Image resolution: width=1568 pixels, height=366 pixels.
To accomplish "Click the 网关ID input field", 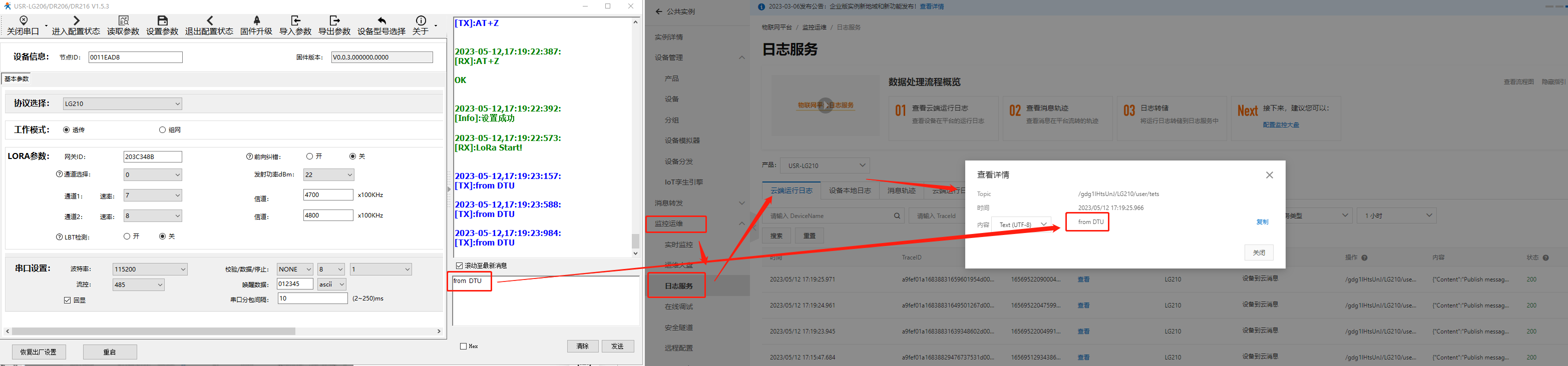I will pos(153,156).
